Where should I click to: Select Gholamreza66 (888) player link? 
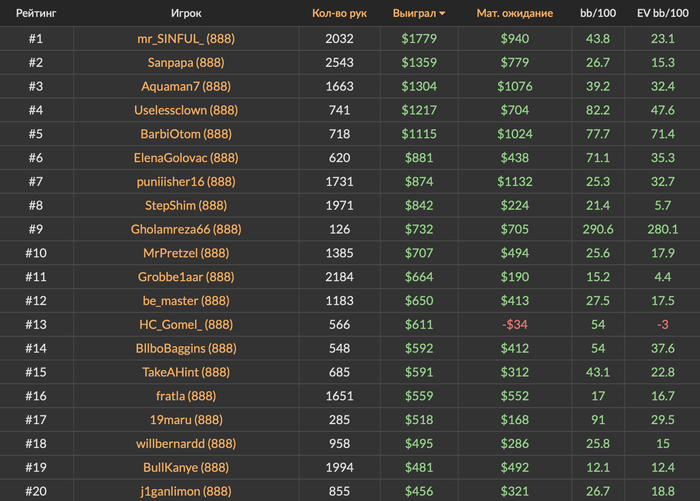click(185, 229)
